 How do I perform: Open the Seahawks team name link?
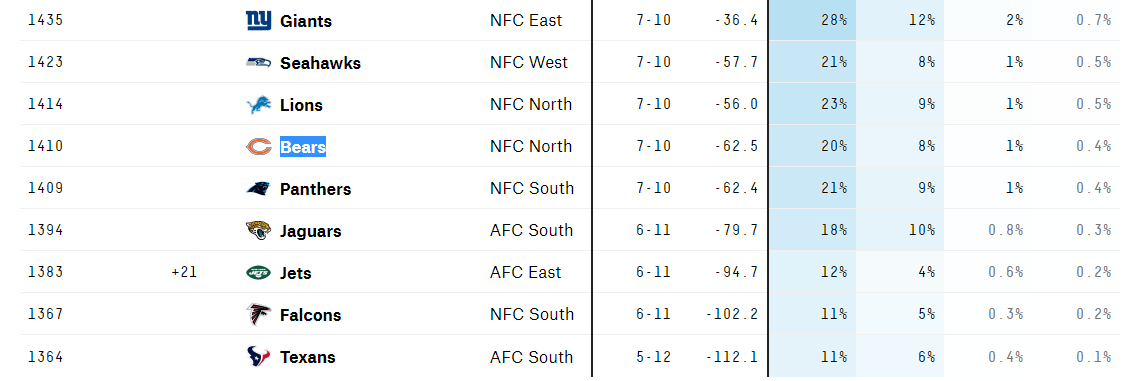coord(320,63)
